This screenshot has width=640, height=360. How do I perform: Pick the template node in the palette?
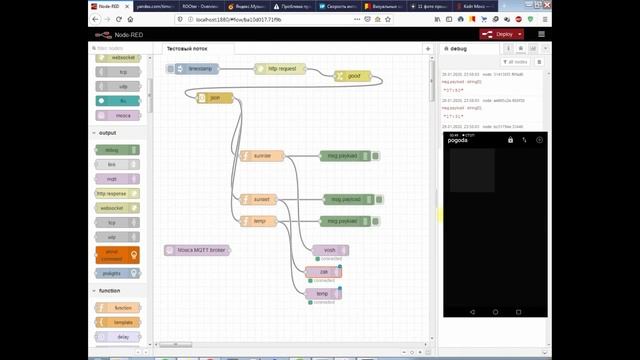click(x=118, y=322)
